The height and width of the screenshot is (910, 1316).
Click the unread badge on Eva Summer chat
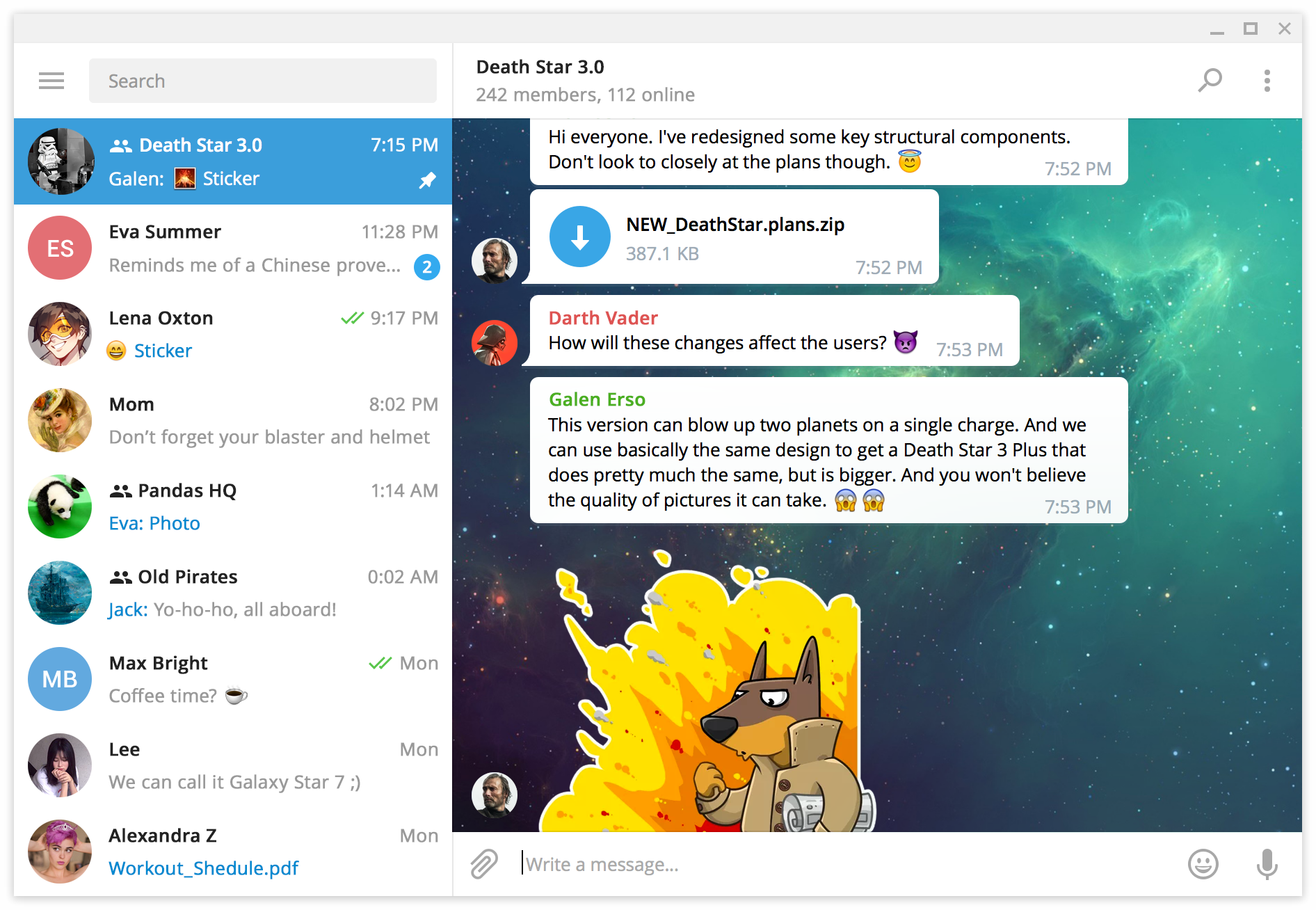pyautogui.click(x=427, y=266)
